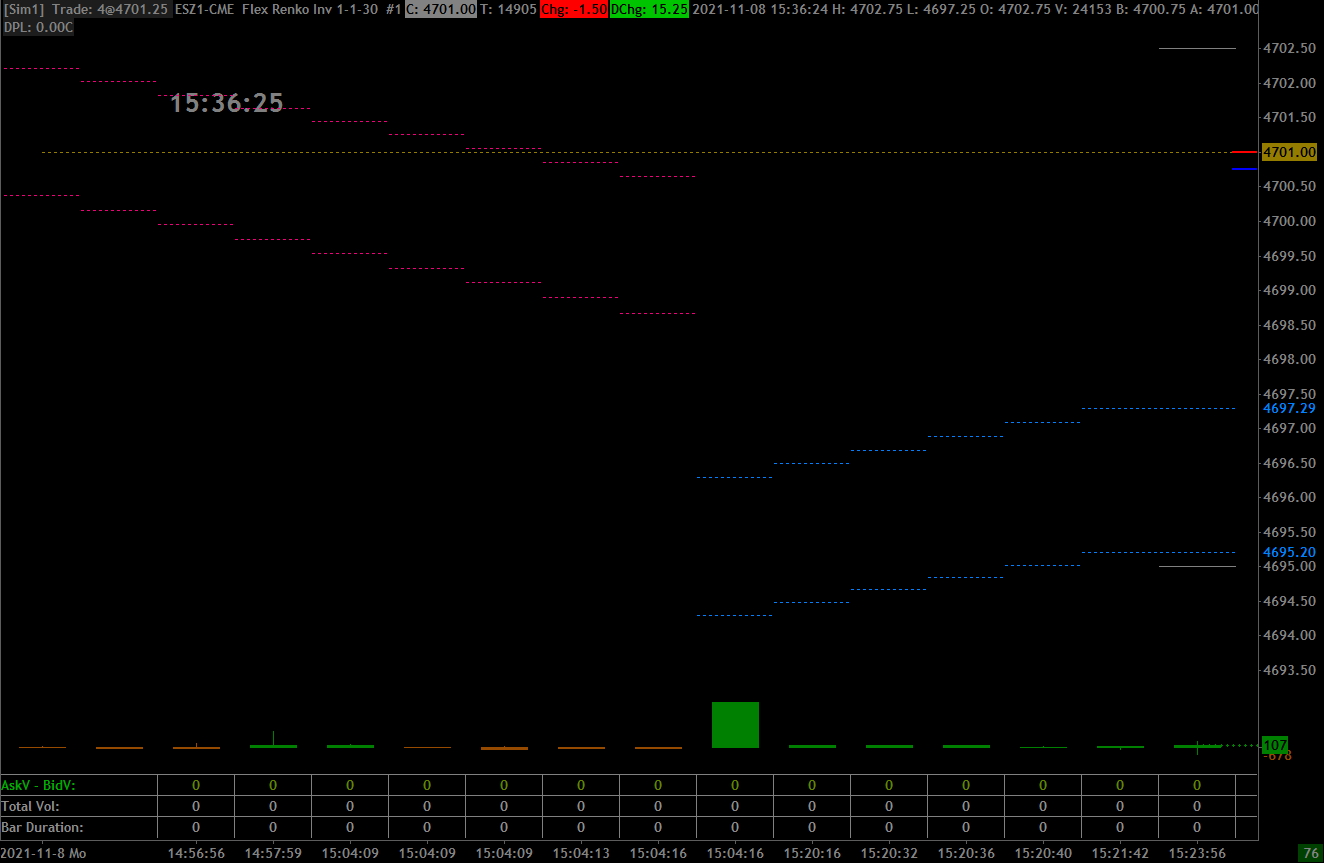Image resolution: width=1324 pixels, height=863 pixels.
Task: Select the Trade: 4@4701.25 header text
Action: click(x=110, y=9)
